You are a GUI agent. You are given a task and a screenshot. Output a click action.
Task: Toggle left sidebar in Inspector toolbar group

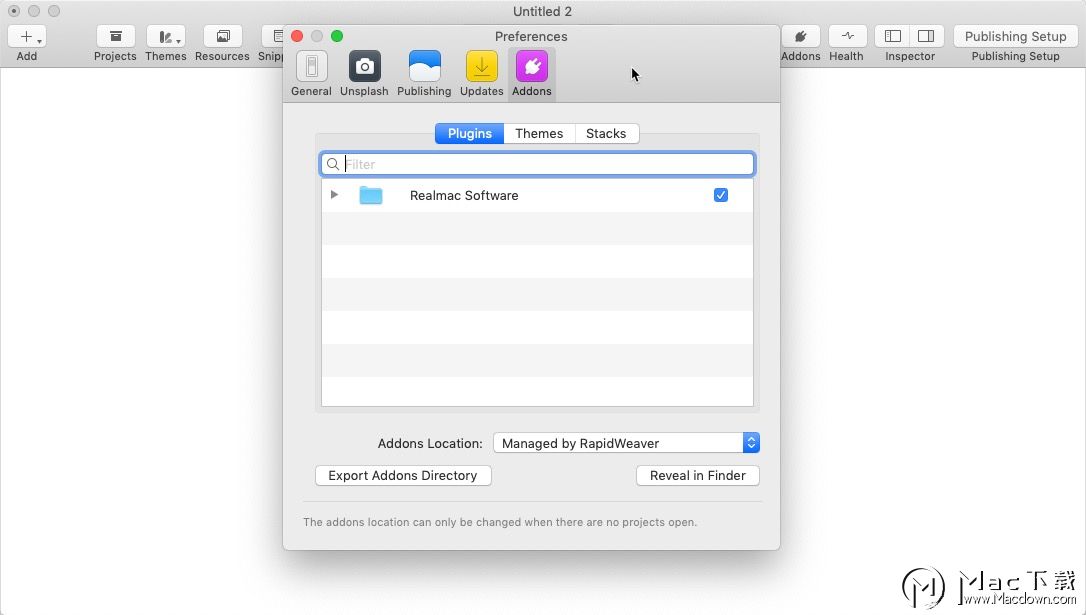pos(893,37)
